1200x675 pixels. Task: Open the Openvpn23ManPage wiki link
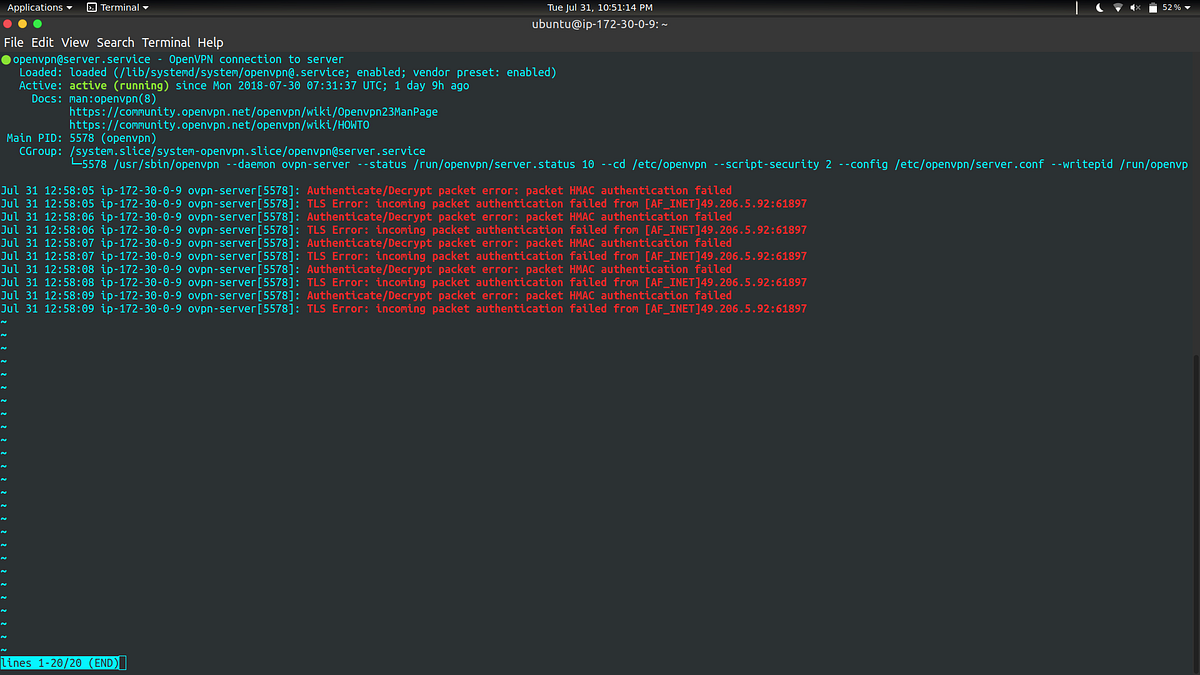pos(254,111)
